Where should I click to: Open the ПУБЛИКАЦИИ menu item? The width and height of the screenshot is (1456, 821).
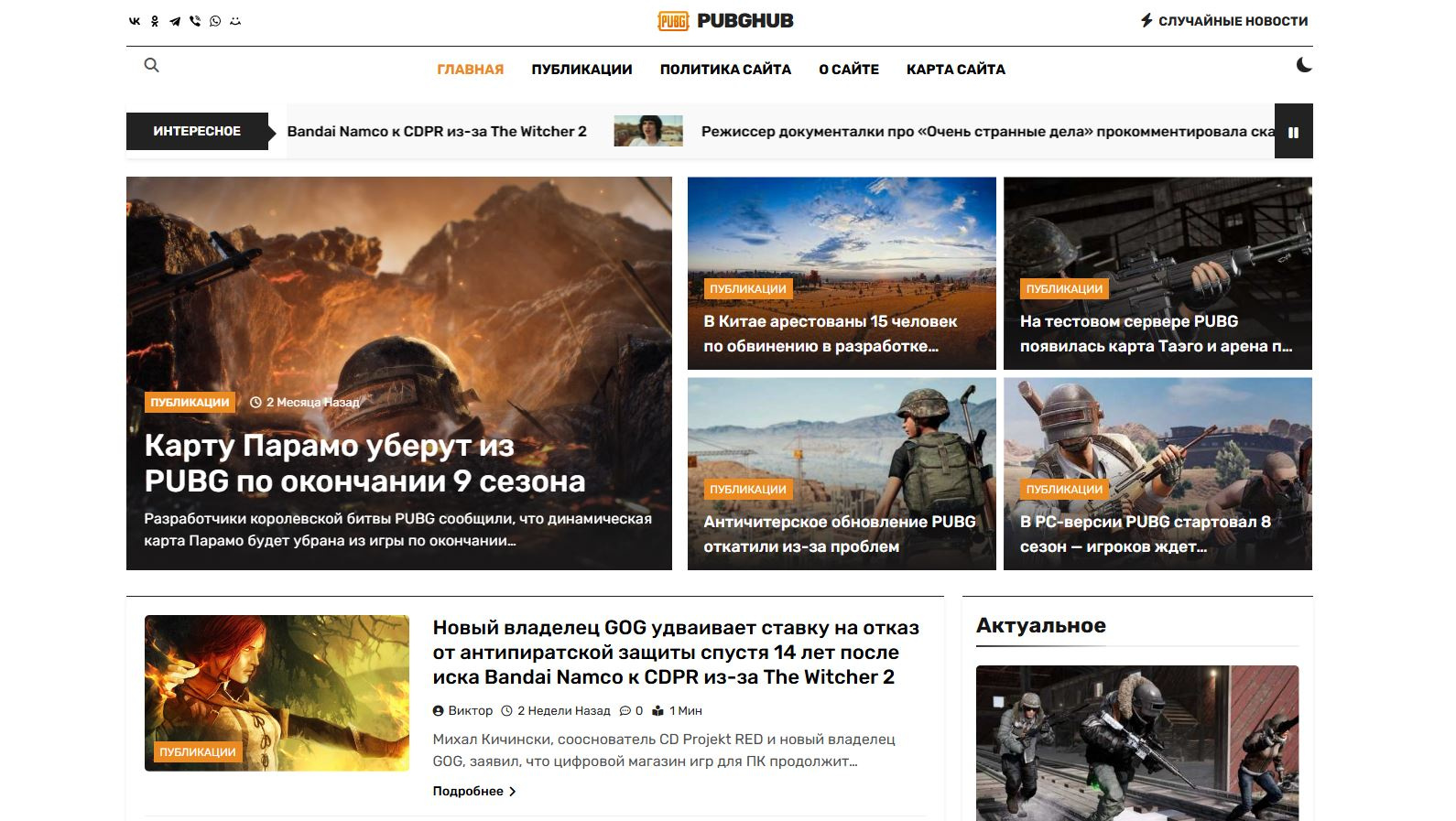click(x=582, y=70)
